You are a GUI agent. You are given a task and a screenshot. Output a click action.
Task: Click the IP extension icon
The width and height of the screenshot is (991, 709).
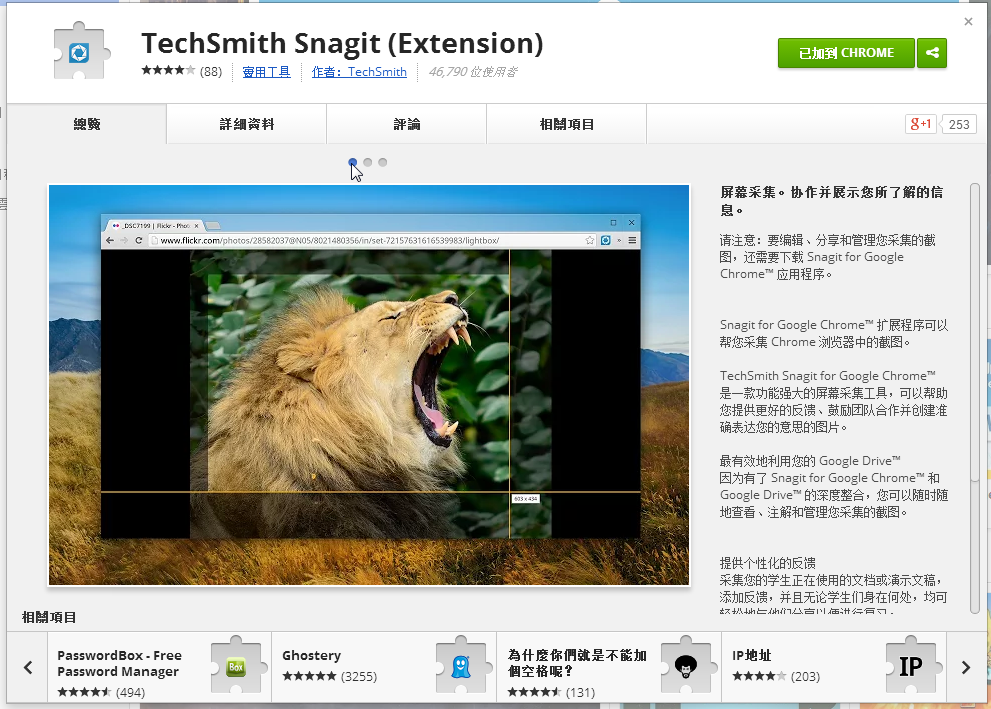click(x=911, y=667)
